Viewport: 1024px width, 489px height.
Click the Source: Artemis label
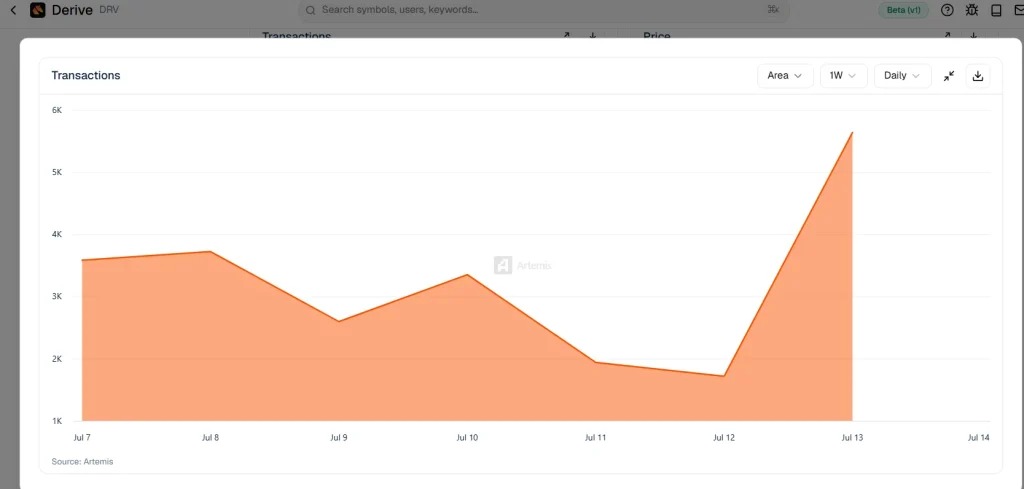[x=82, y=462]
